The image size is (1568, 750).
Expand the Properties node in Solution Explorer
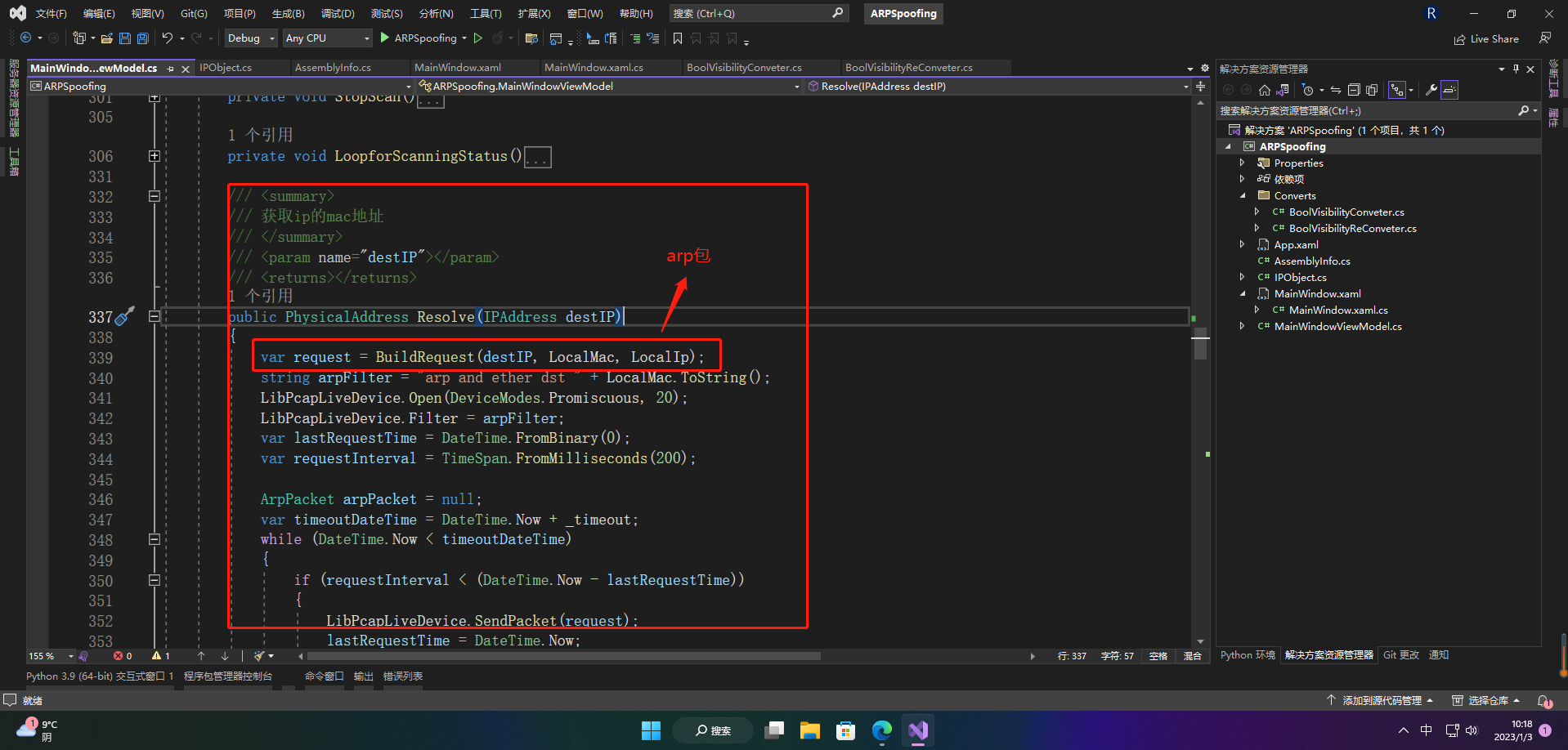click(x=1243, y=163)
